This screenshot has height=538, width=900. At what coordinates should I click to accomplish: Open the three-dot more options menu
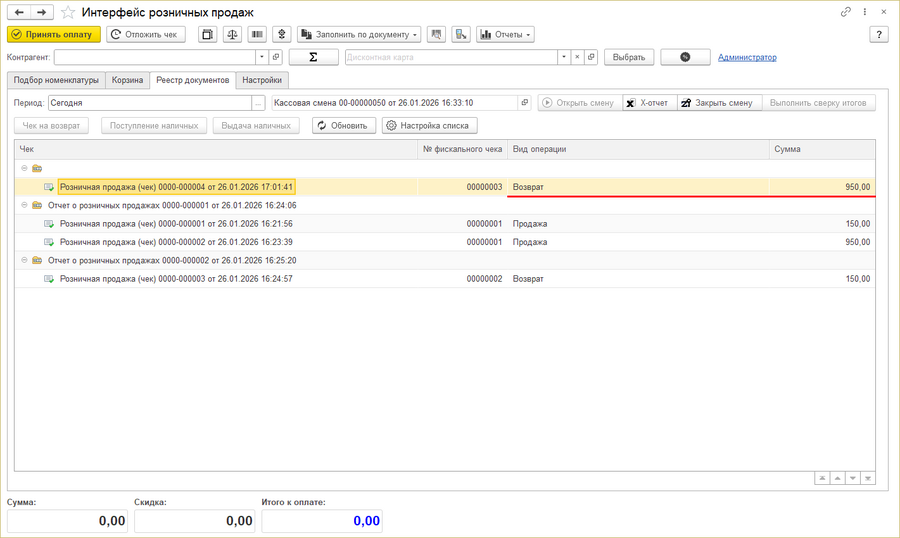(862, 12)
